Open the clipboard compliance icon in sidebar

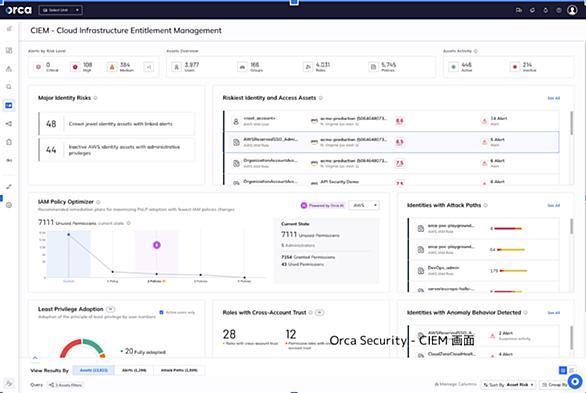pyautogui.click(x=9, y=142)
